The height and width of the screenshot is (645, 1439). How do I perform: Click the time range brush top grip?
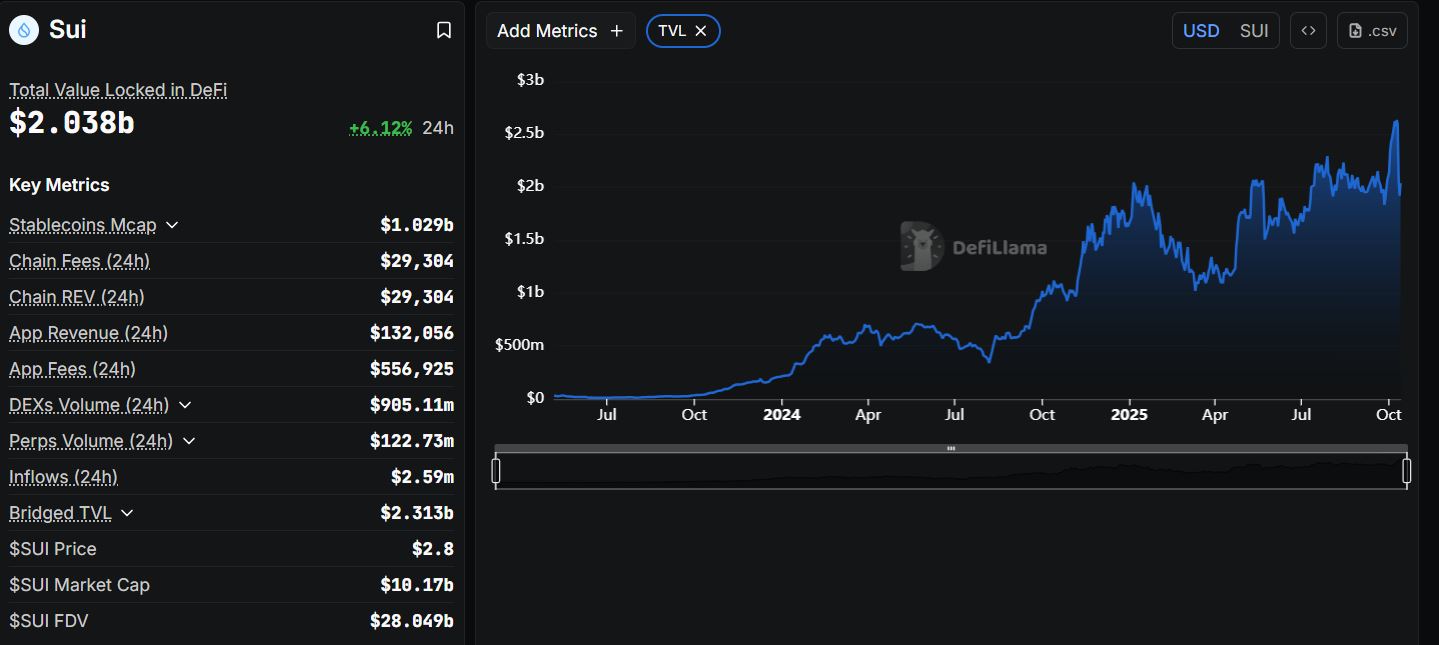pyautogui.click(x=951, y=448)
